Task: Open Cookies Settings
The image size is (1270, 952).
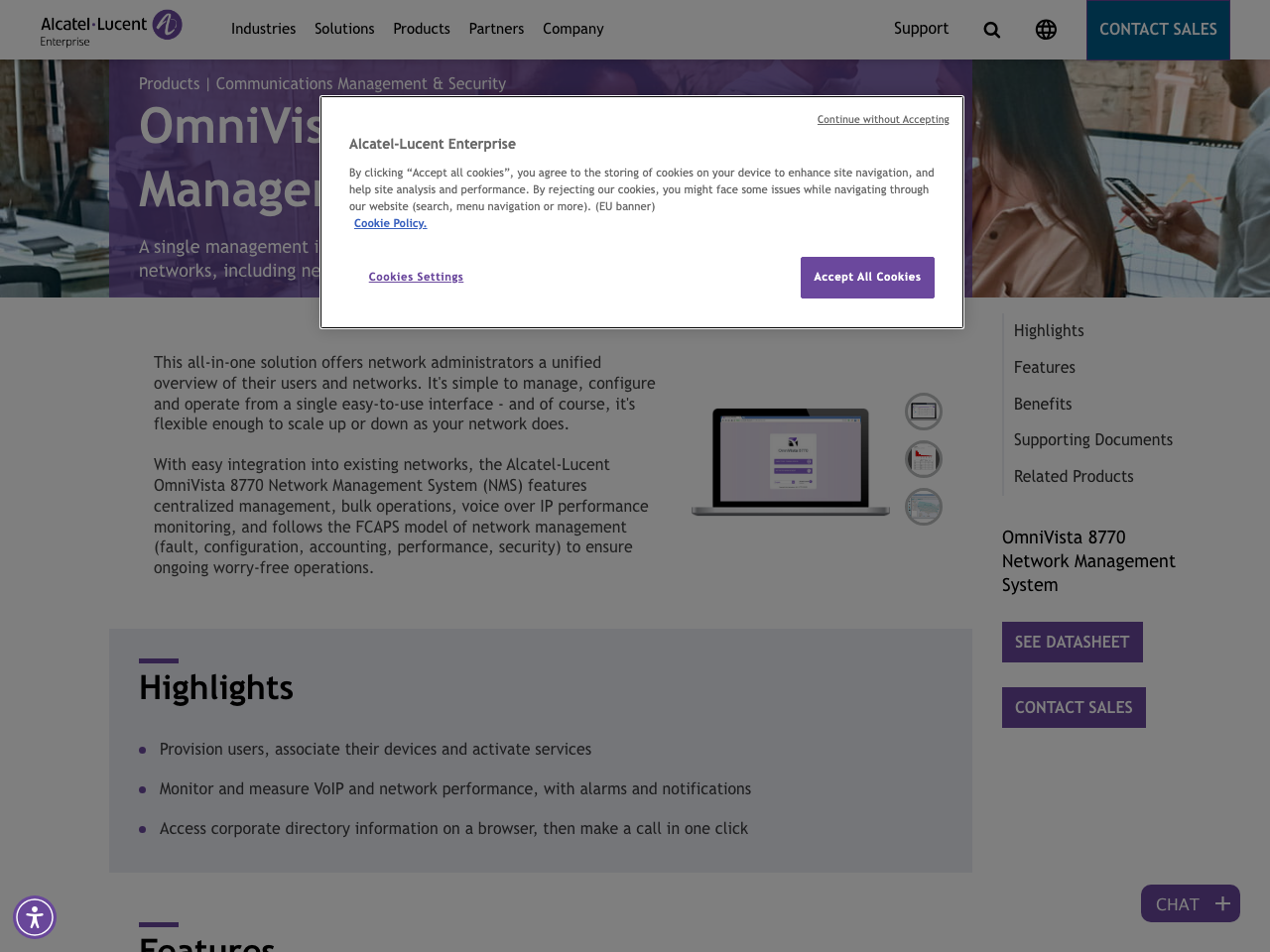Action: tap(416, 276)
